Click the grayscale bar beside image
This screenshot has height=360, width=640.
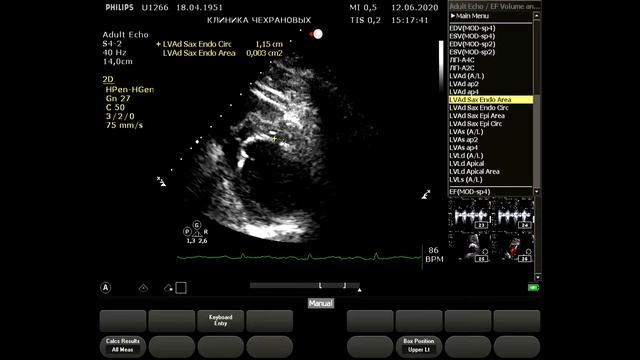coord(441,67)
